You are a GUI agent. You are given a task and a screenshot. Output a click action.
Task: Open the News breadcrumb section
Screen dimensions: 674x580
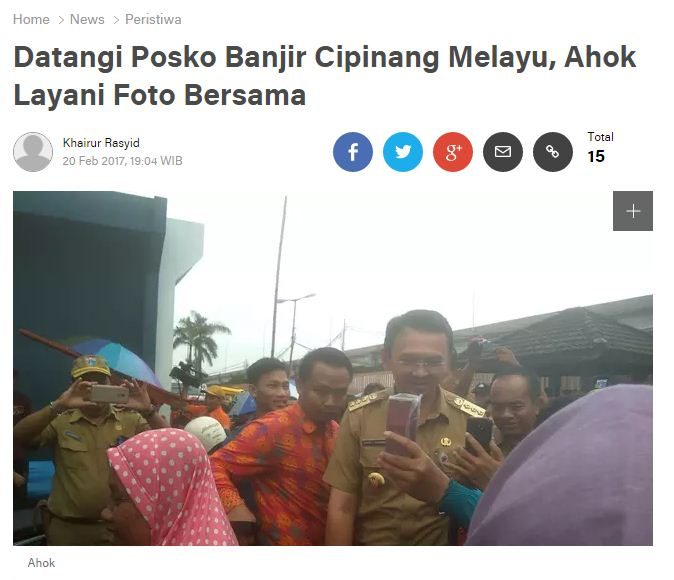87,19
